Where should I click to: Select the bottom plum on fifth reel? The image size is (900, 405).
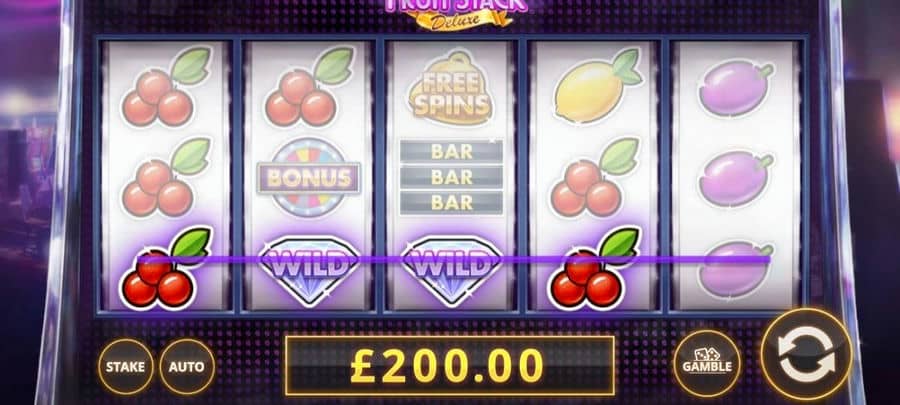click(735, 268)
